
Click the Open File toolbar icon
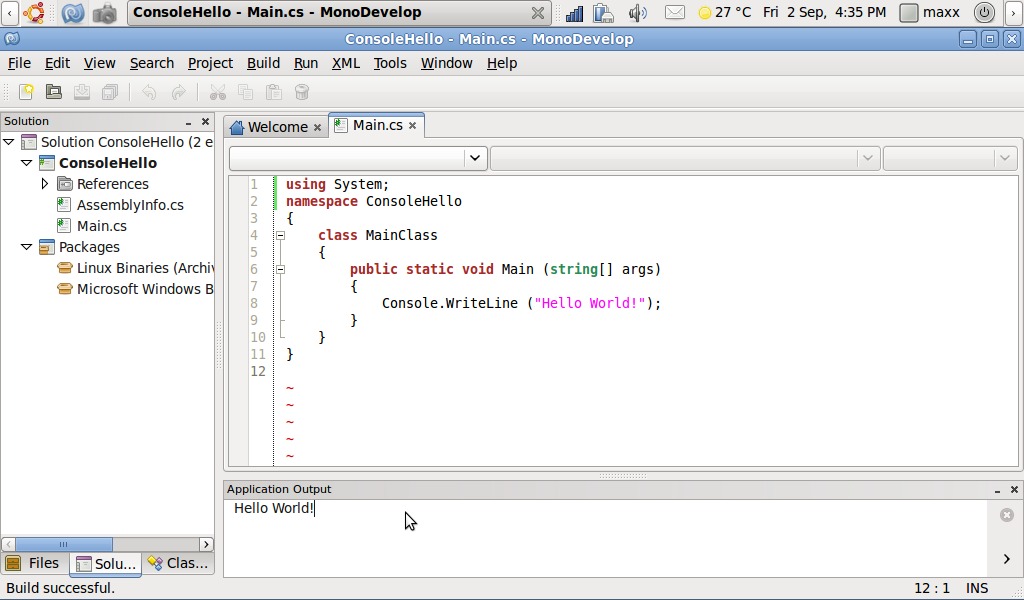pos(54,92)
